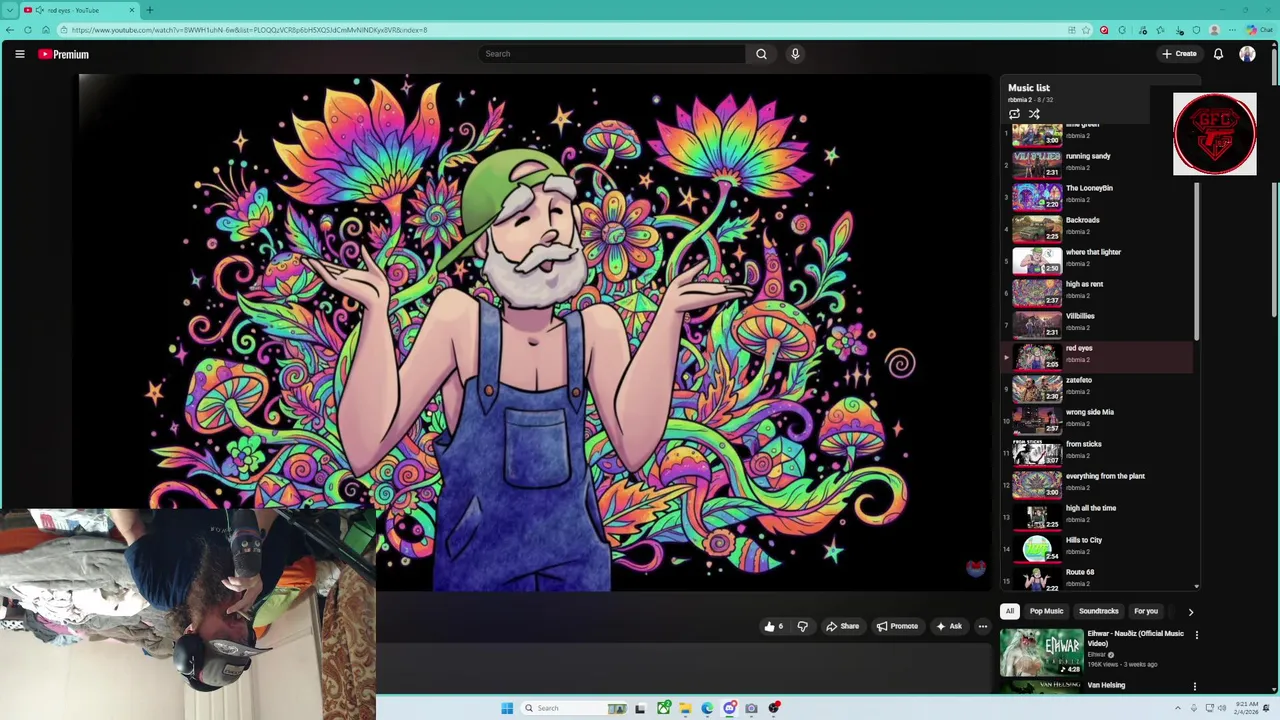Open the notifications bell
Image resolution: width=1280 pixels, height=720 pixels.
[1218, 54]
